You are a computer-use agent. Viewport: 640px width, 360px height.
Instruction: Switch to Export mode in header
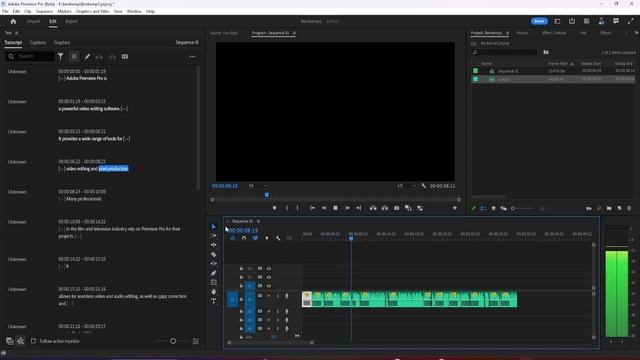pyautogui.click(x=71, y=21)
